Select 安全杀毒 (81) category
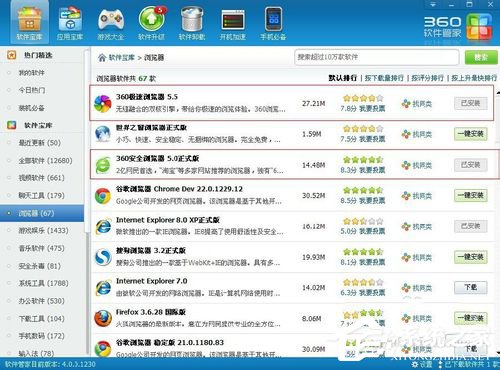Image resolution: width=500 pixels, height=370 pixels. point(39,266)
